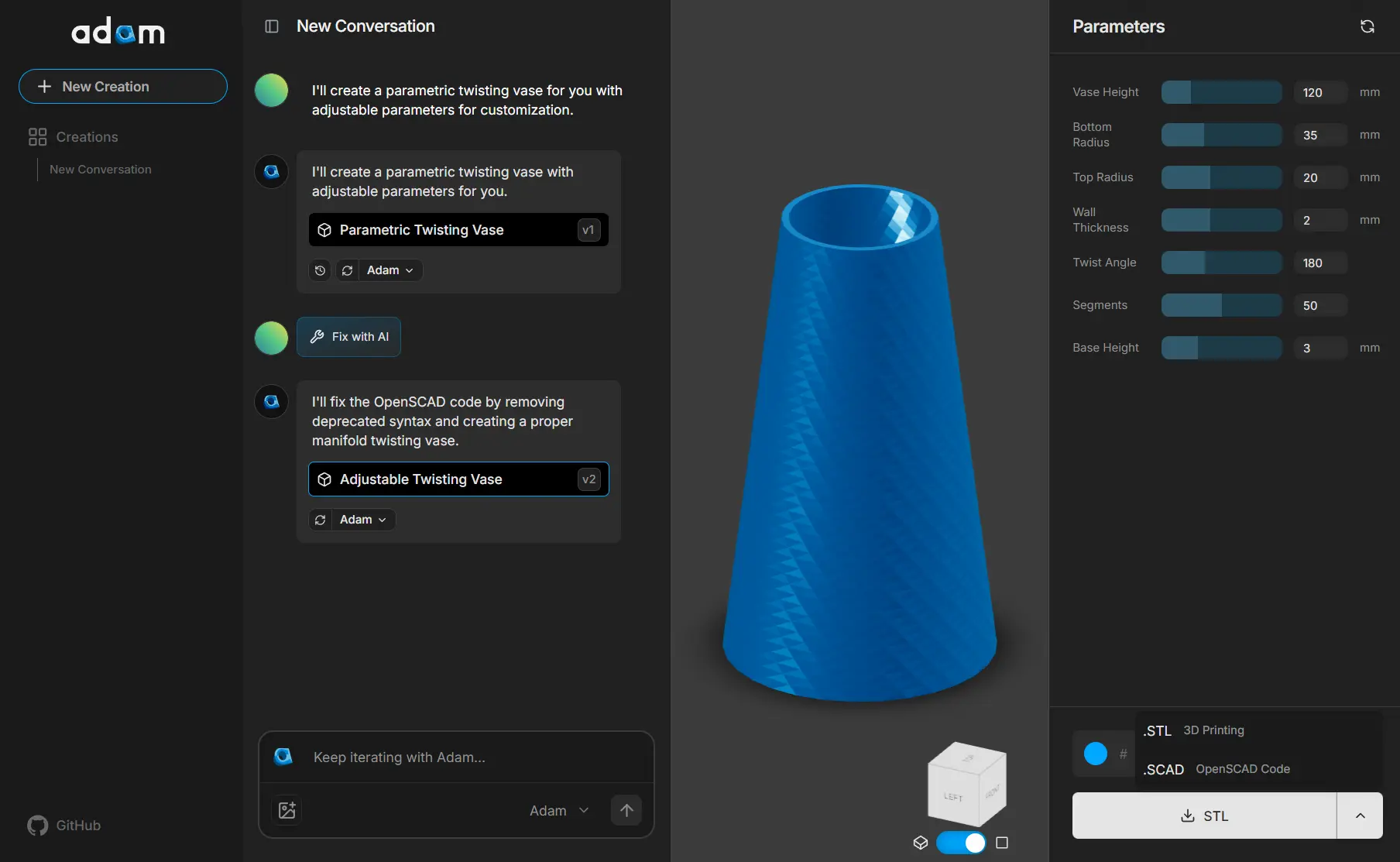Choose the .STL 3D Printing export option
This screenshot has height=862, width=1400.
click(x=1193, y=730)
